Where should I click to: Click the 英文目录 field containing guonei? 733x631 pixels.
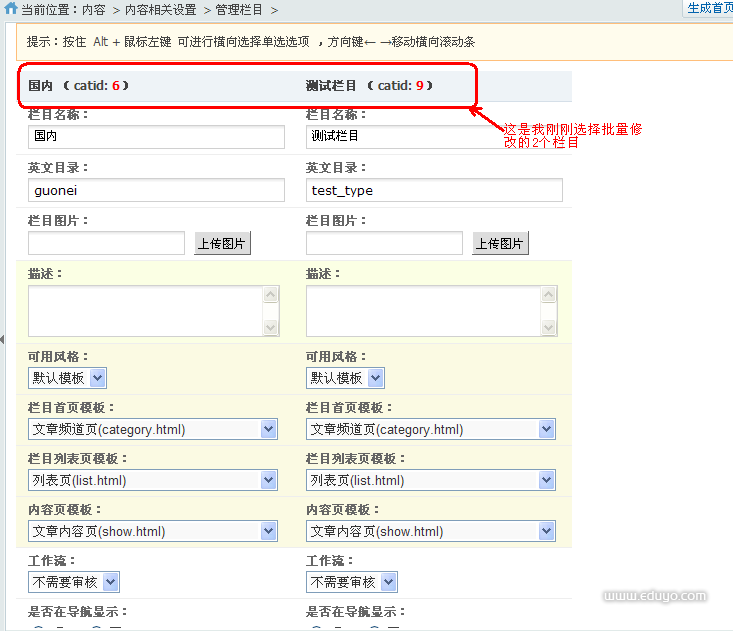[x=156, y=190]
